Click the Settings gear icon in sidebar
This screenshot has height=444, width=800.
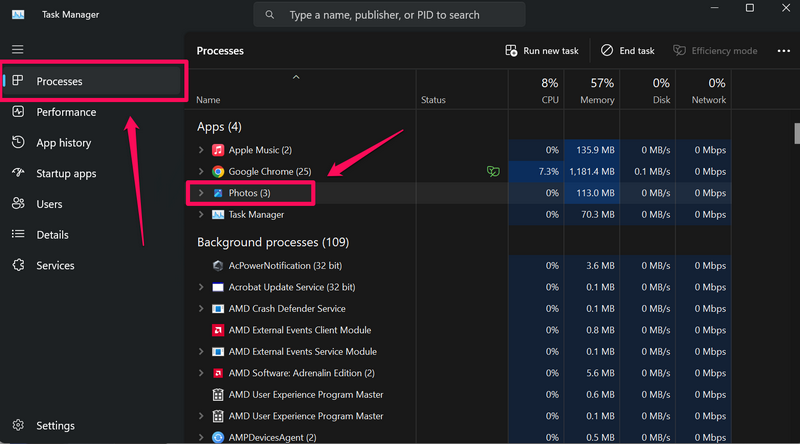point(17,426)
